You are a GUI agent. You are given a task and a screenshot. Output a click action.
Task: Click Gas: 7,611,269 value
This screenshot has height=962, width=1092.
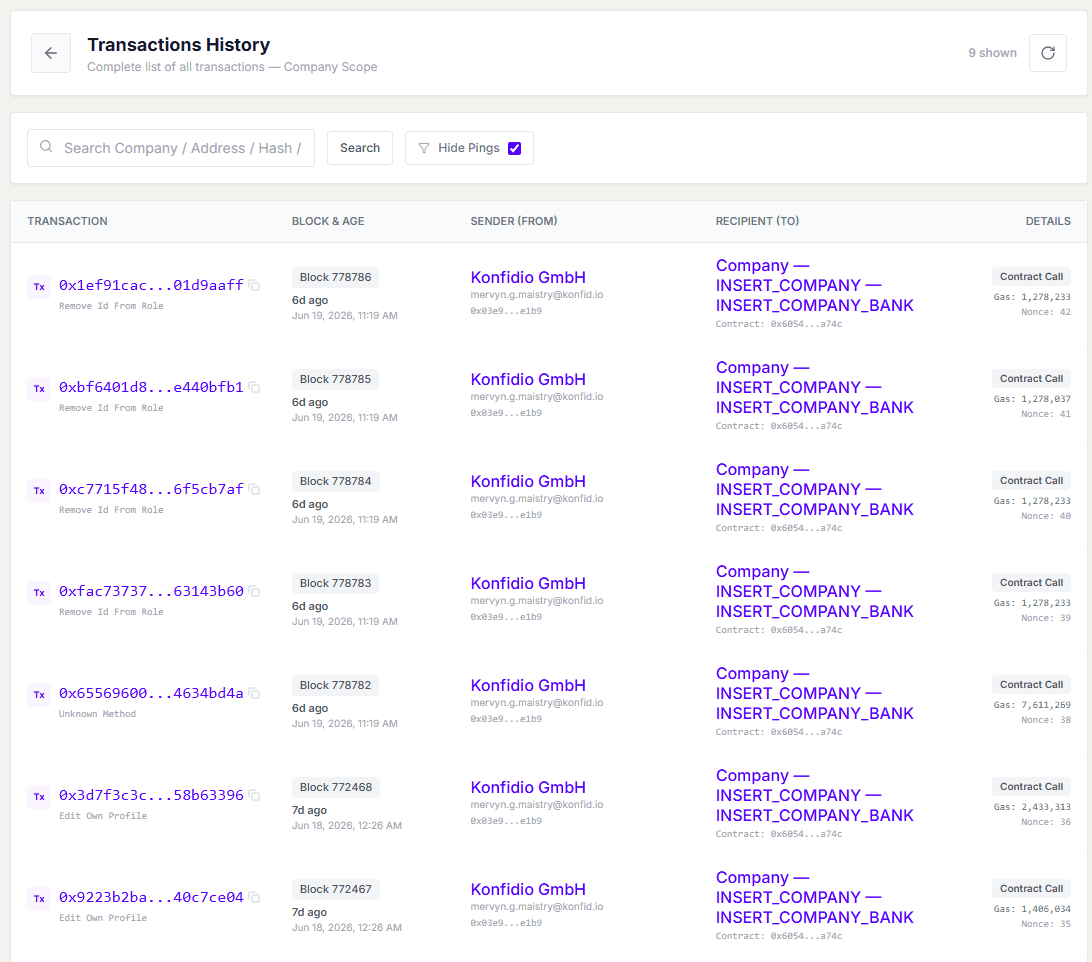click(x=1032, y=705)
